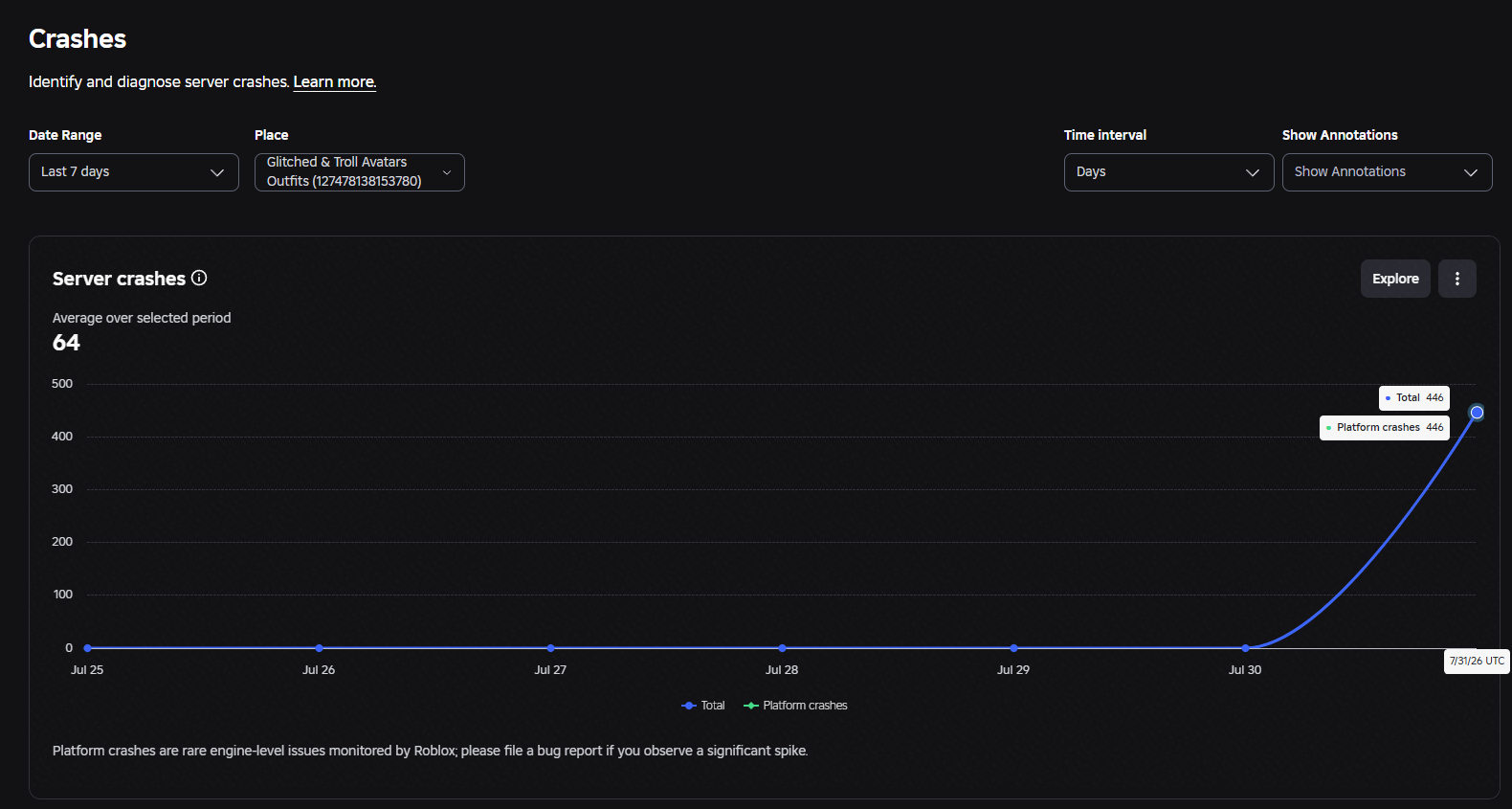Select the Jul 28 data point
This screenshot has width=1512, height=809.
782,648
